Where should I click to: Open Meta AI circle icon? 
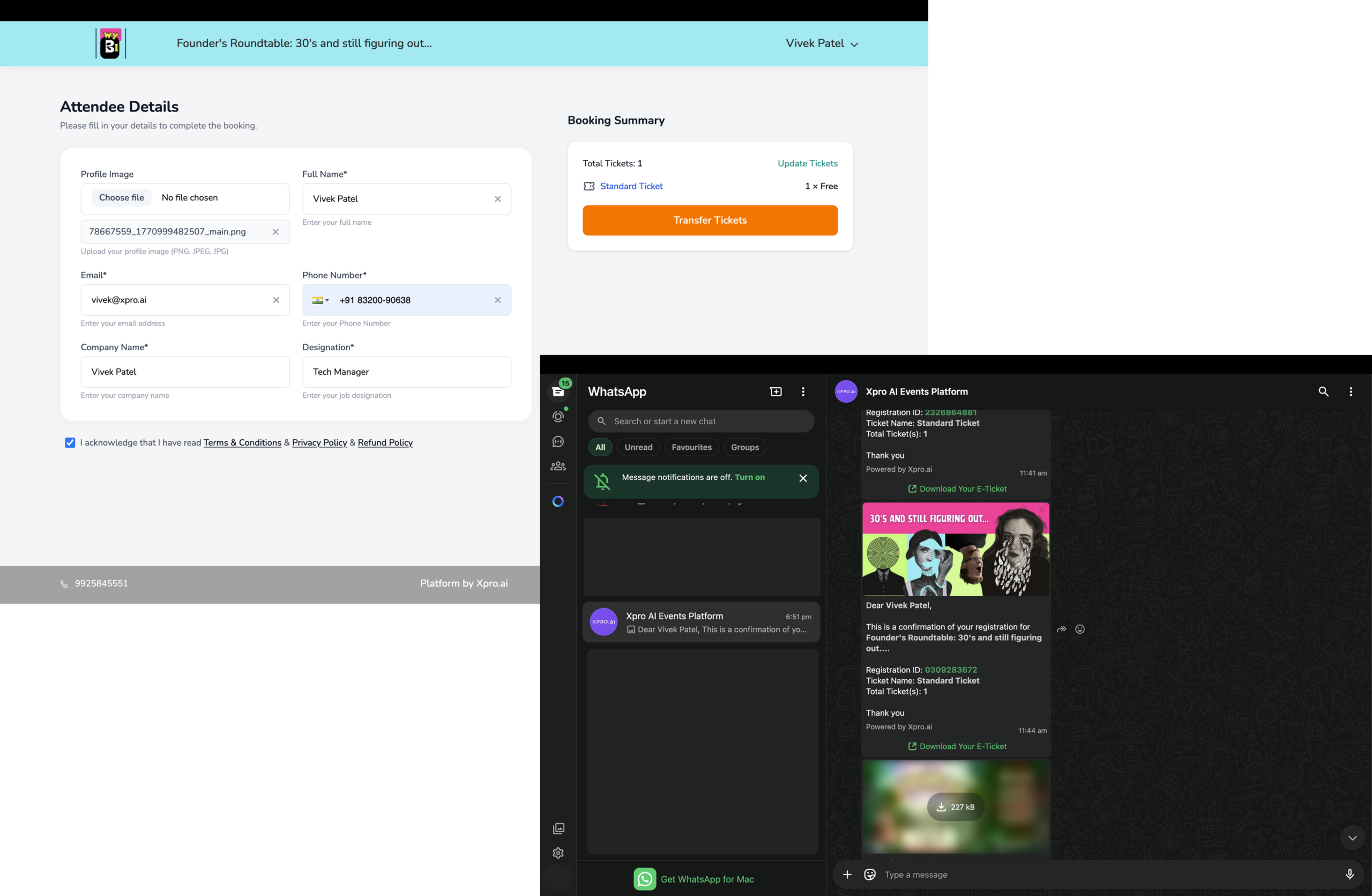[x=557, y=502]
